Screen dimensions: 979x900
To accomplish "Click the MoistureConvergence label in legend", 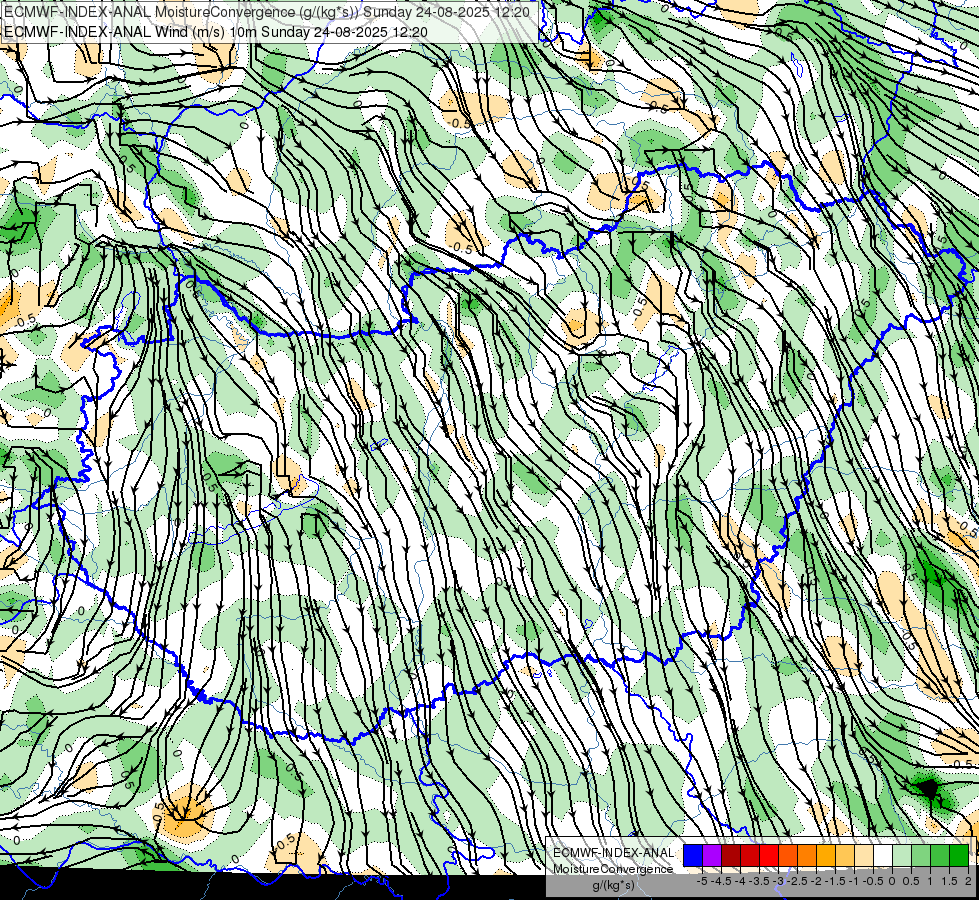I will tap(613, 869).
